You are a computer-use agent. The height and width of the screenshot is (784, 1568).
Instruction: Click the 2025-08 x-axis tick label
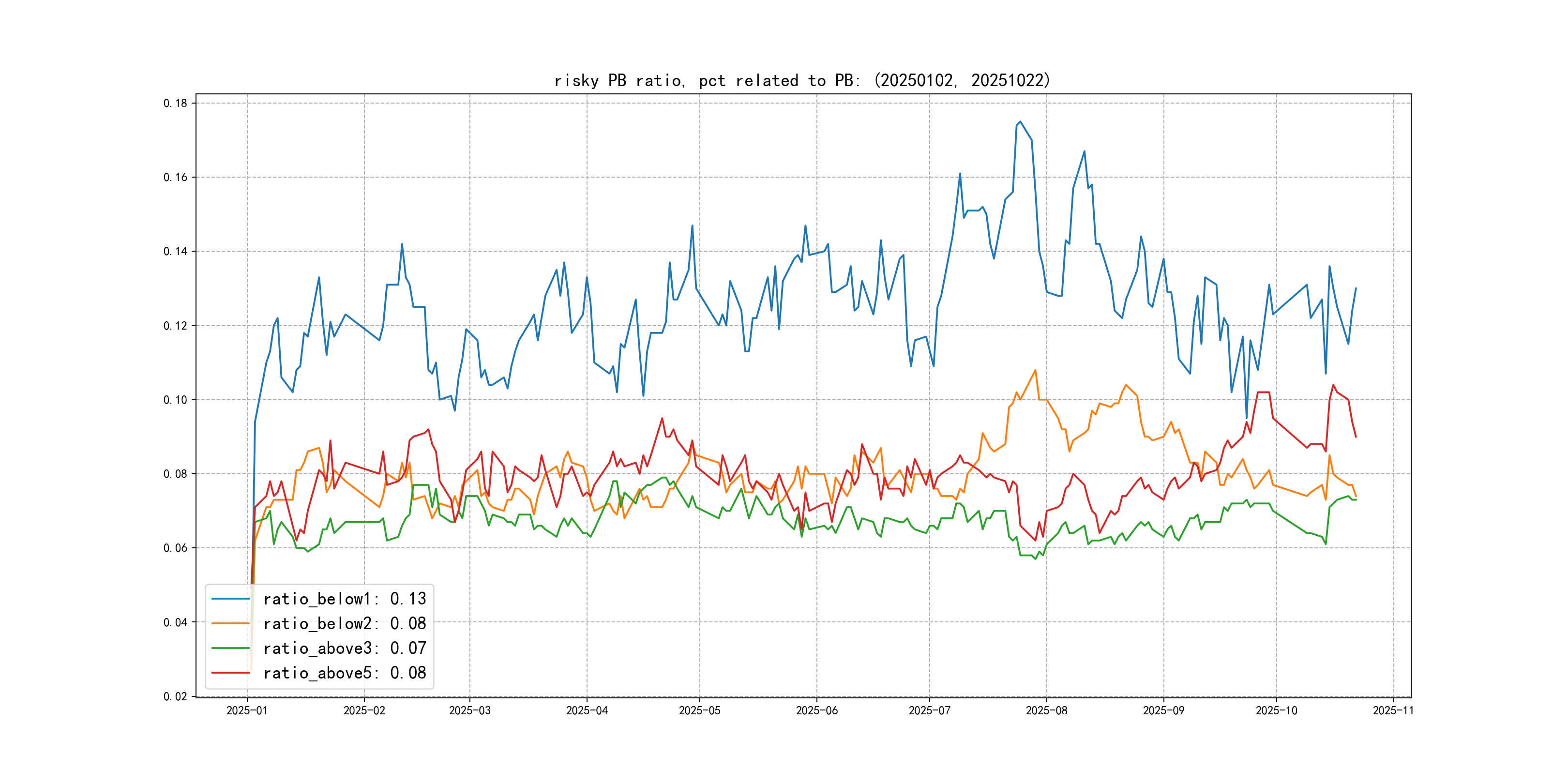point(1046,711)
